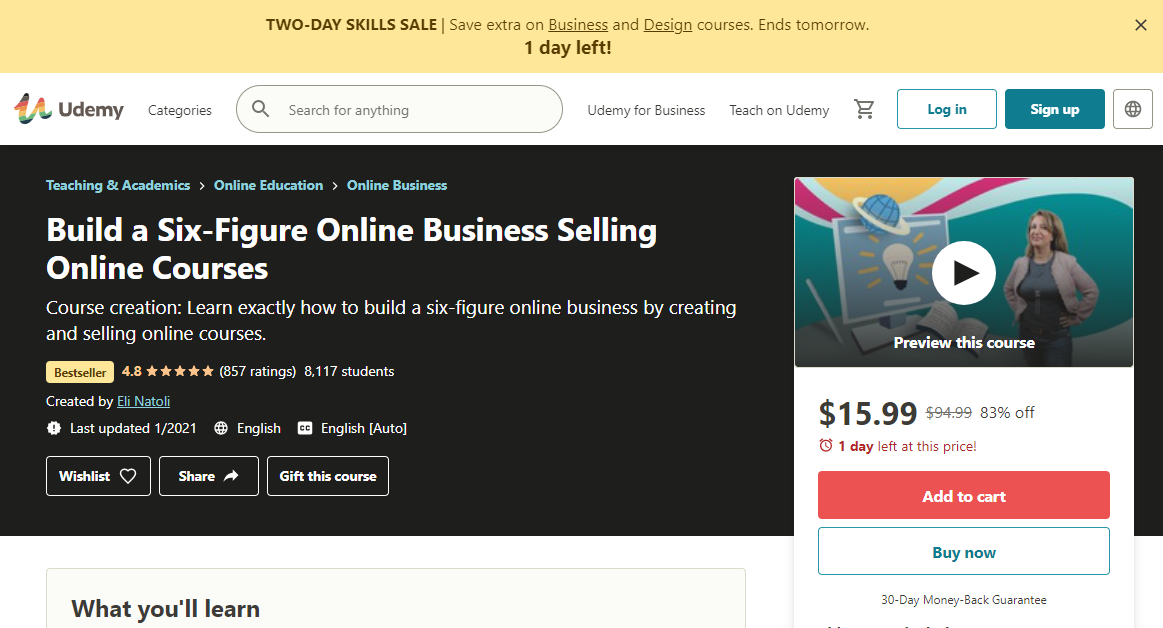Image resolution: width=1163 pixels, height=628 pixels.
Task: Close the sale banner
Action: coord(1140,25)
